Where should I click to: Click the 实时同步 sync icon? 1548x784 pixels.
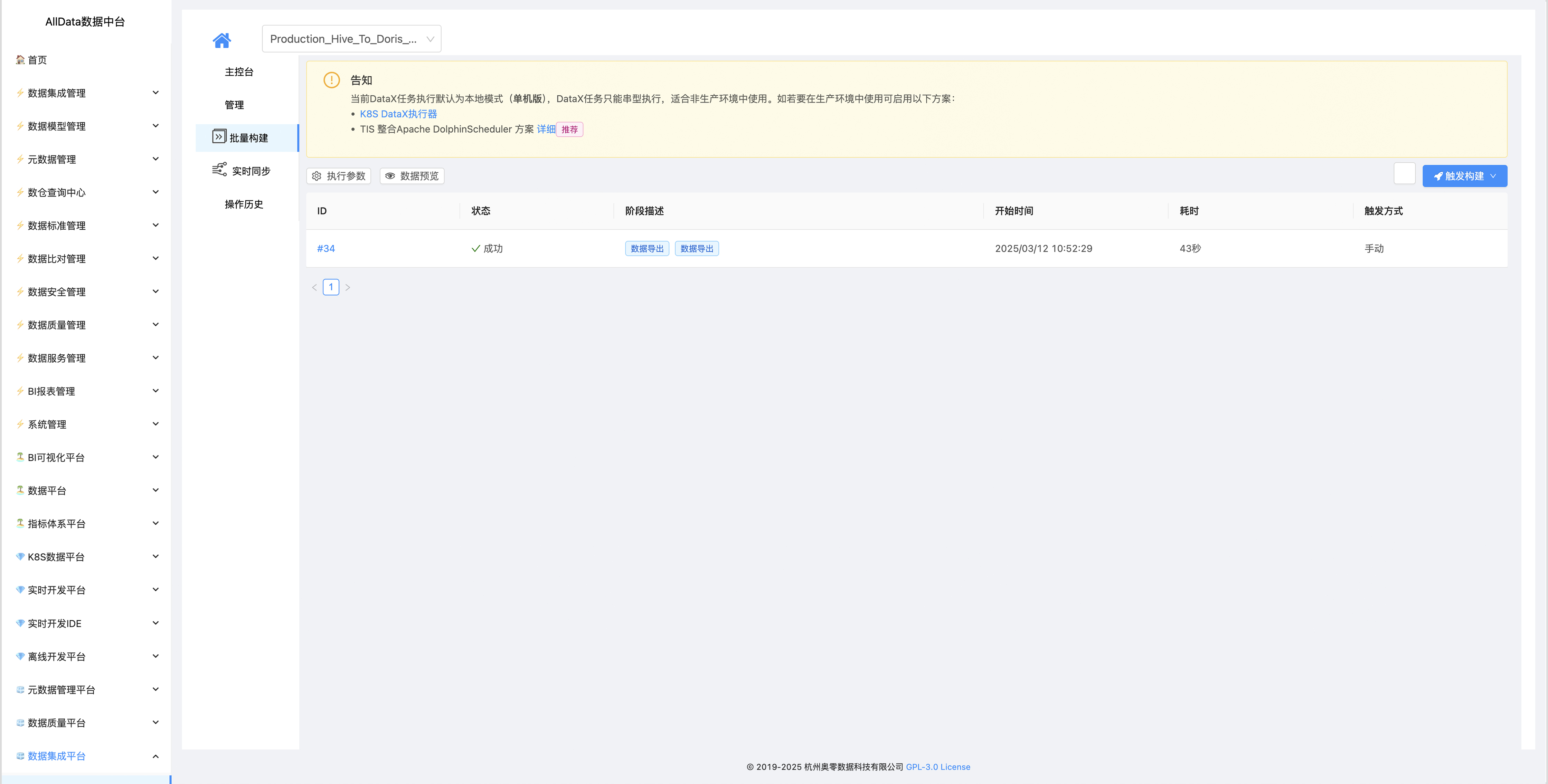pos(219,170)
